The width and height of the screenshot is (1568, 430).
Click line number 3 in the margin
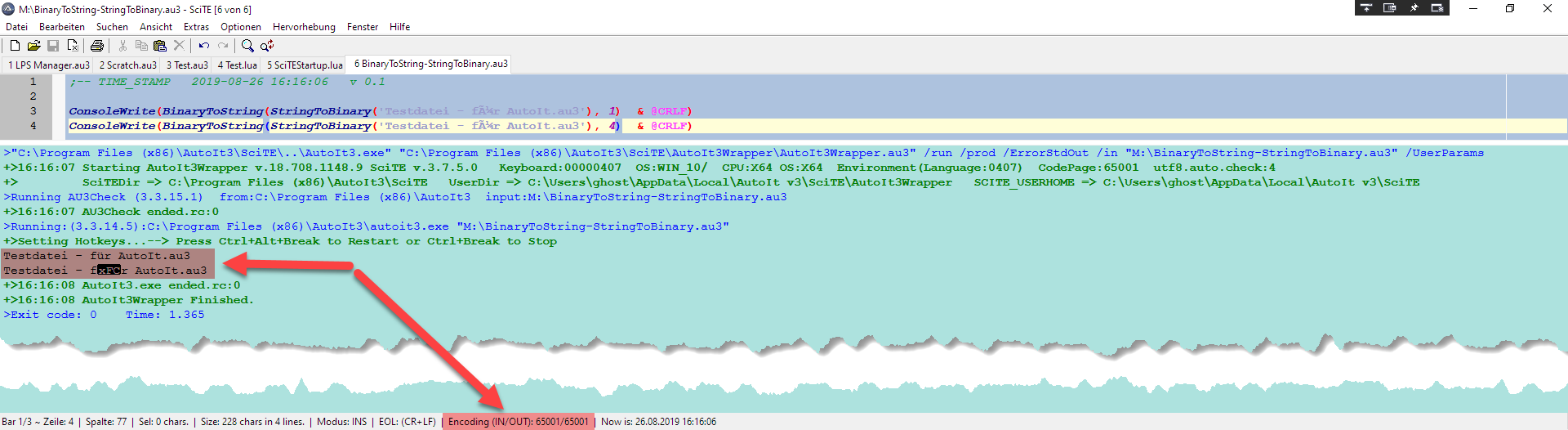pos(33,111)
